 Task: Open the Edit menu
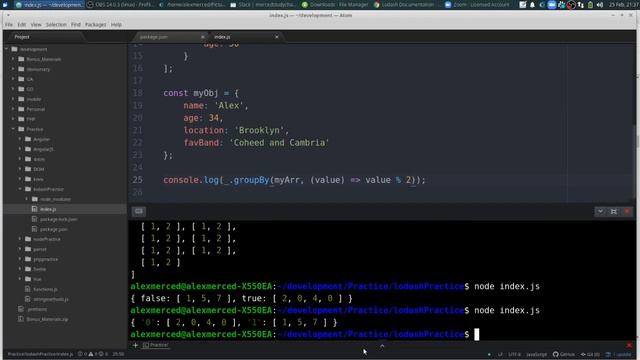[x=22, y=24]
